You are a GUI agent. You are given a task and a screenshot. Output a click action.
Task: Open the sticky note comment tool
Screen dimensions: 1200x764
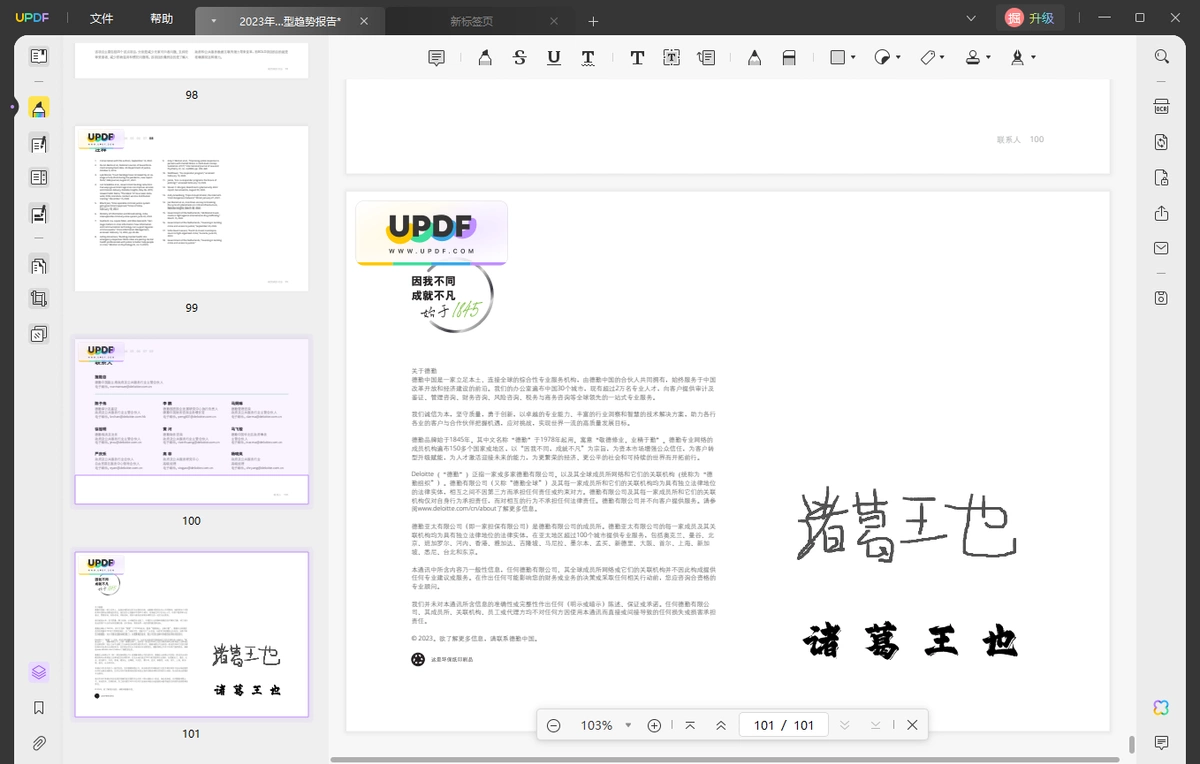pos(436,58)
